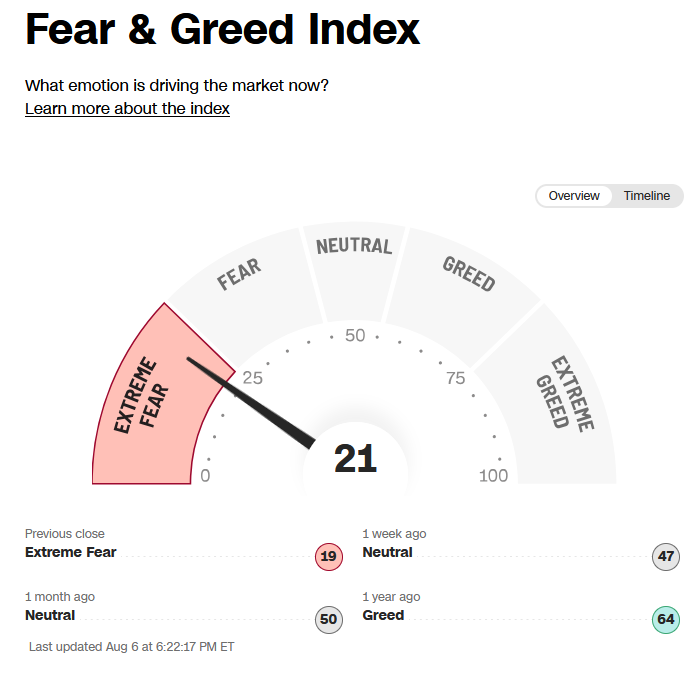Click the red 19 previous close badge

click(329, 557)
